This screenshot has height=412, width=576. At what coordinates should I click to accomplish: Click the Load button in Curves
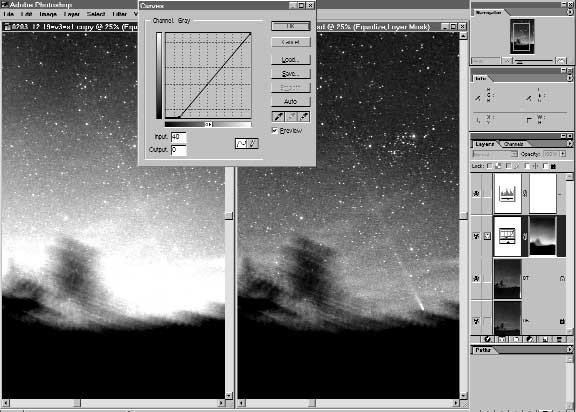[291, 59]
